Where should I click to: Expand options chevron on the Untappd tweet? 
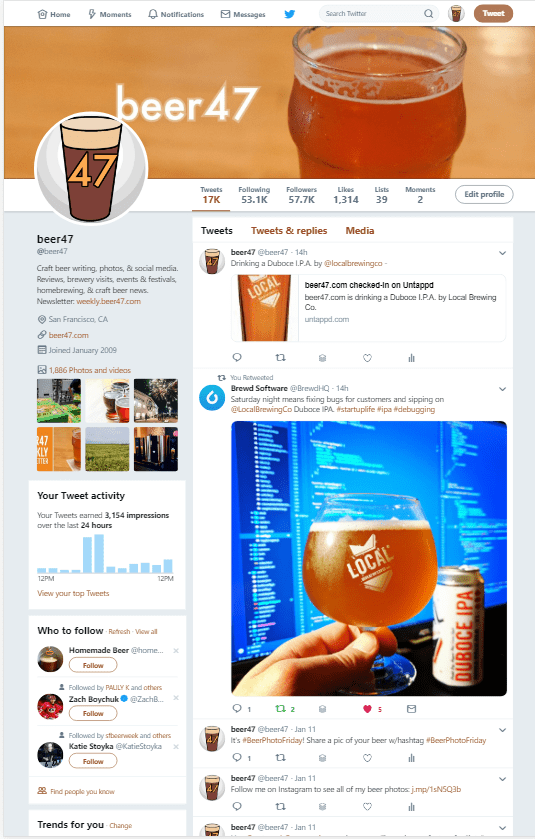[x=502, y=253]
